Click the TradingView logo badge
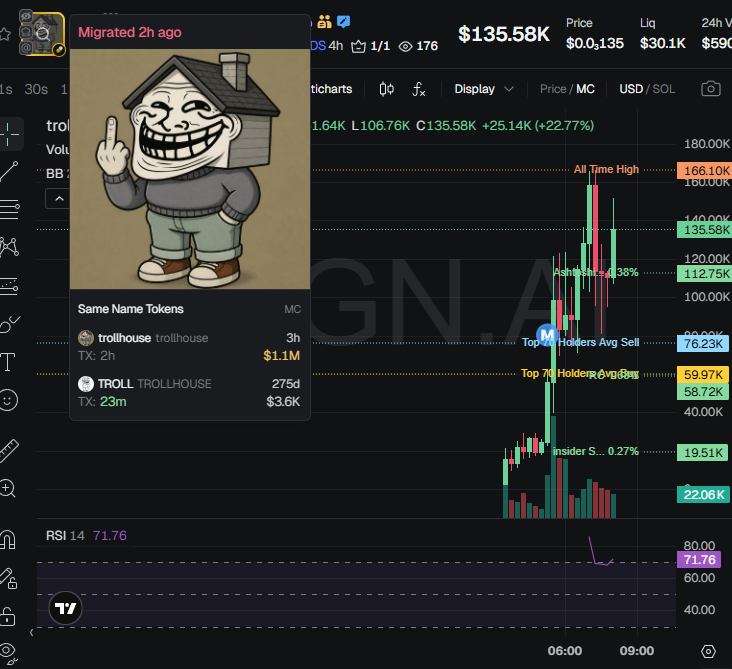The width and height of the screenshot is (732, 669). 65,608
